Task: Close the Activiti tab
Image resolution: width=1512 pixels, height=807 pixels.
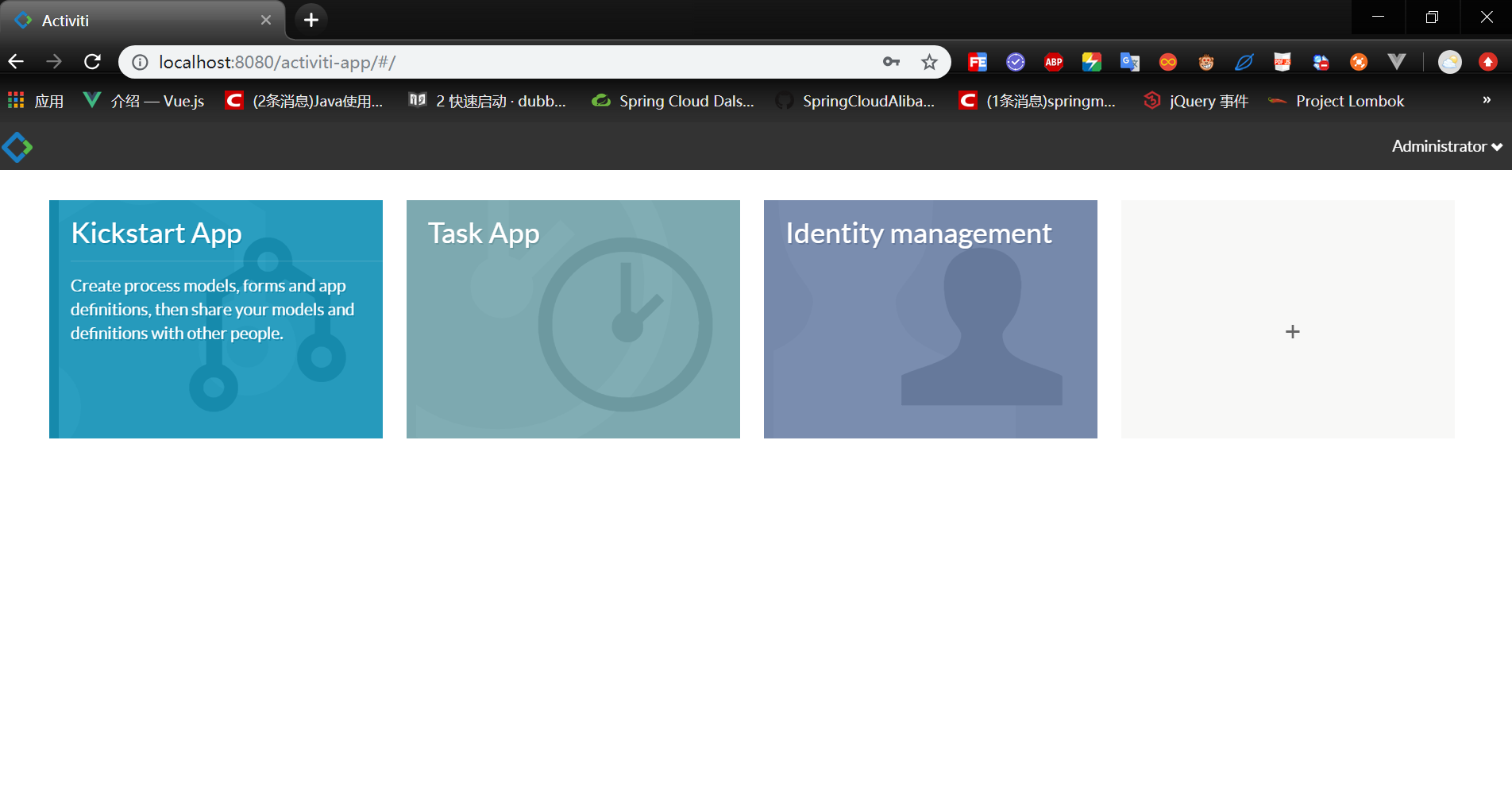Action: click(266, 20)
